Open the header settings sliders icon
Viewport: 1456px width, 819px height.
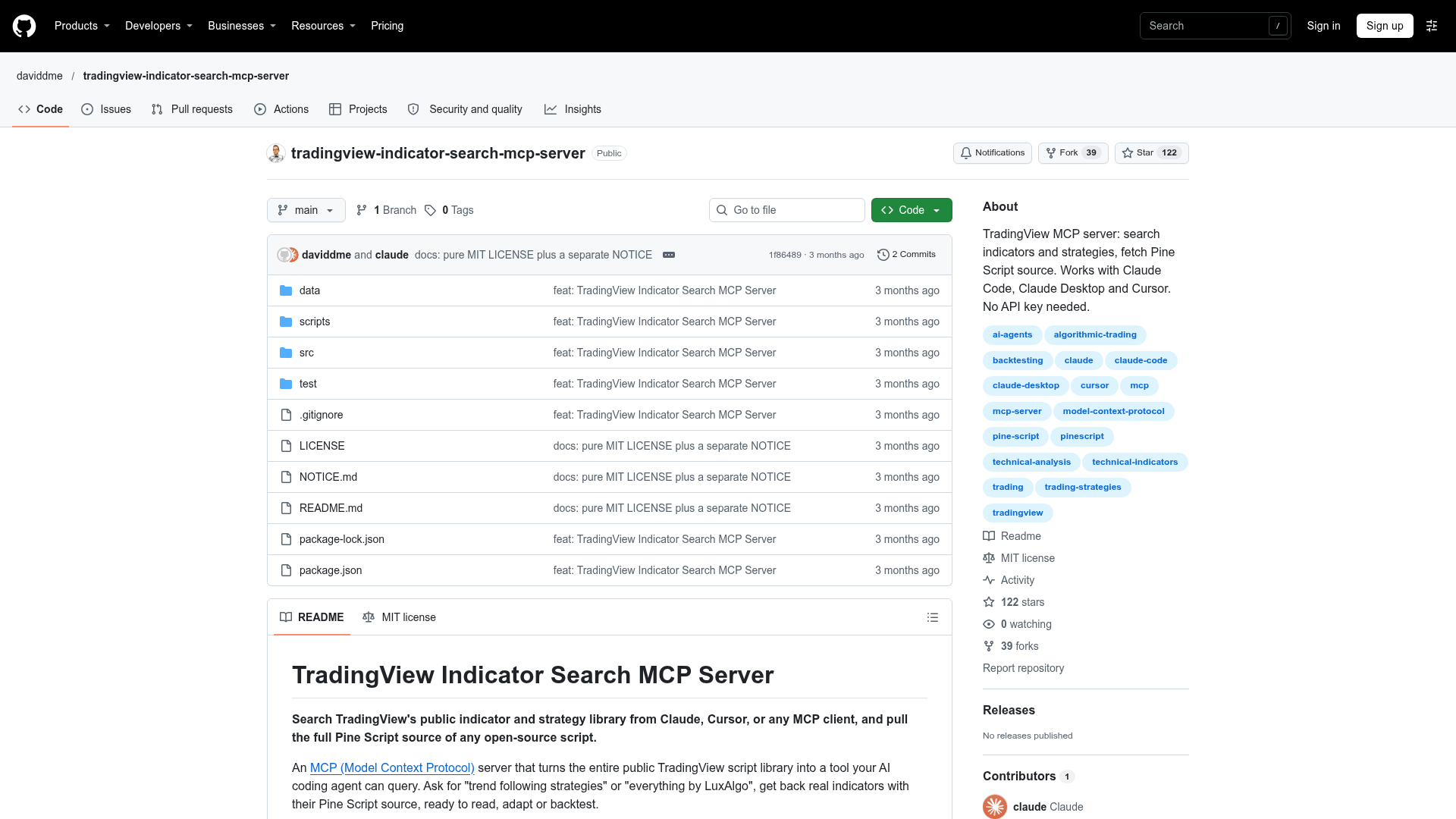1432,26
